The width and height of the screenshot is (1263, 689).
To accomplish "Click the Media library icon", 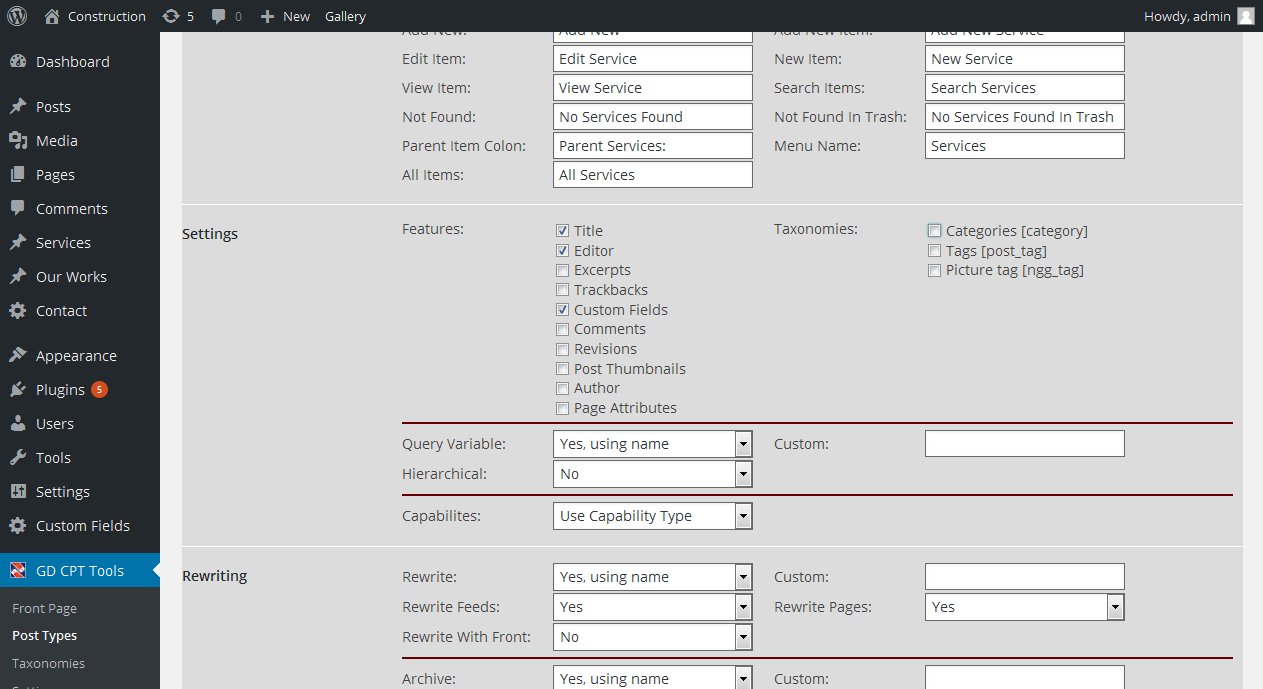I will point(18,141).
